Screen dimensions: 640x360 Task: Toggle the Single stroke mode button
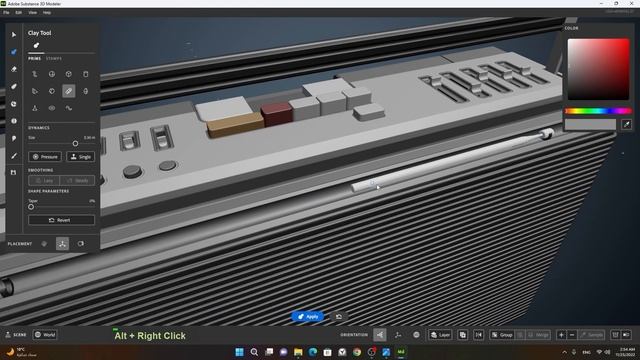80,157
